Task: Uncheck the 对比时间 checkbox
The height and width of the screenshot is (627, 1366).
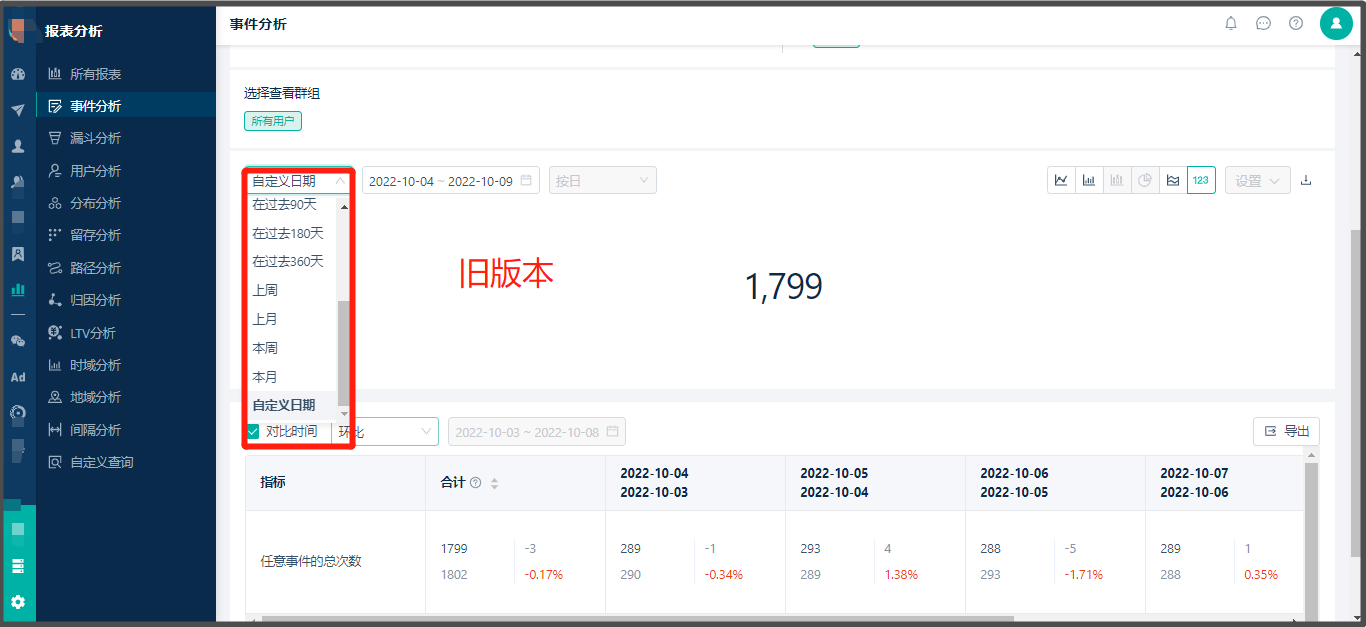Action: [x=253, y=432]
